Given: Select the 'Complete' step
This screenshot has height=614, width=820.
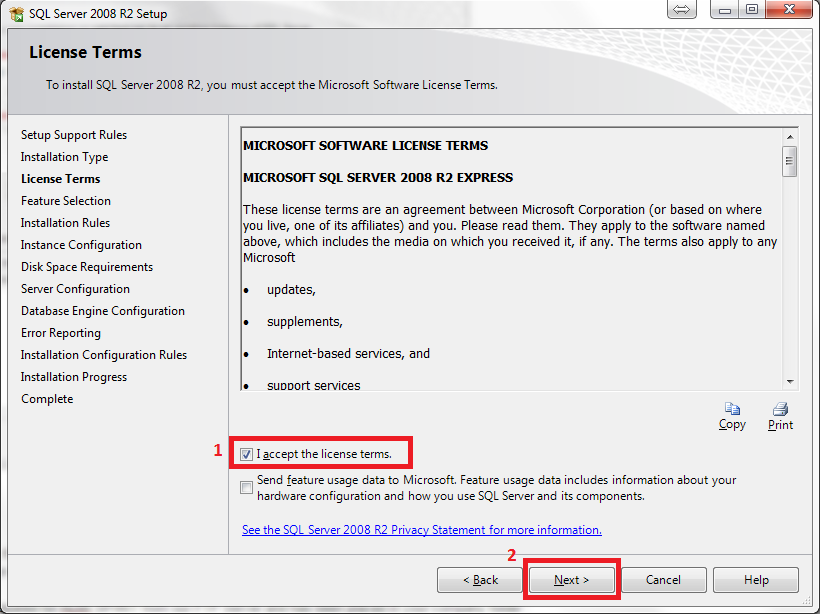Looking at the screenshot, I should pos(47,399).
